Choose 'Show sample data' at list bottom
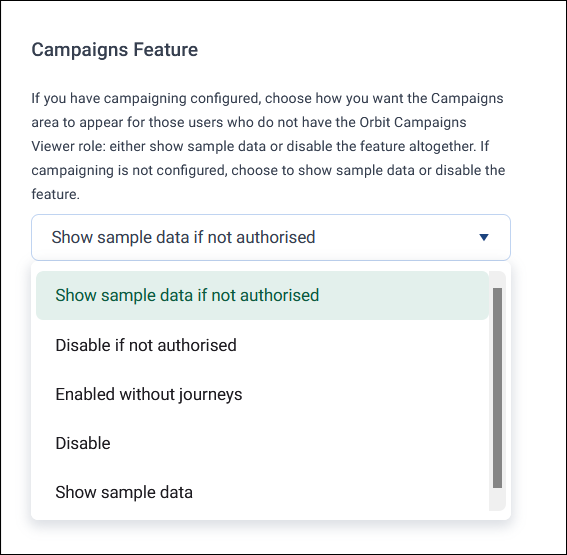Image resolution: width=567 pixels, height=555 pixels. point(262,492)
